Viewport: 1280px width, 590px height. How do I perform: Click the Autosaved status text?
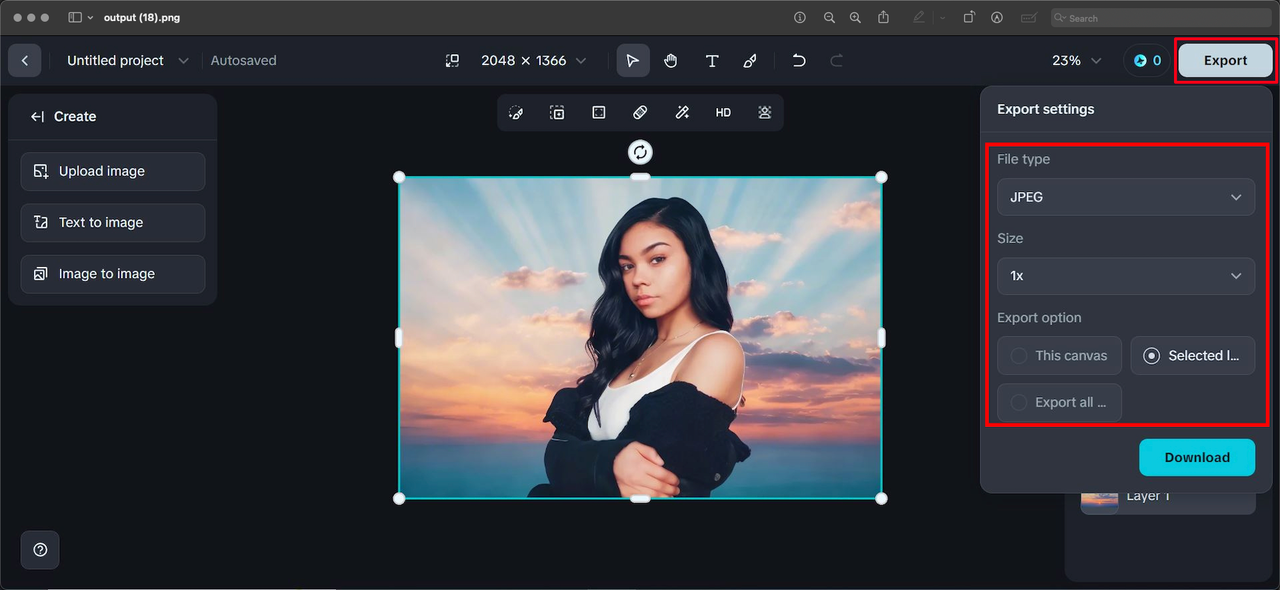(x=243, y=60)
